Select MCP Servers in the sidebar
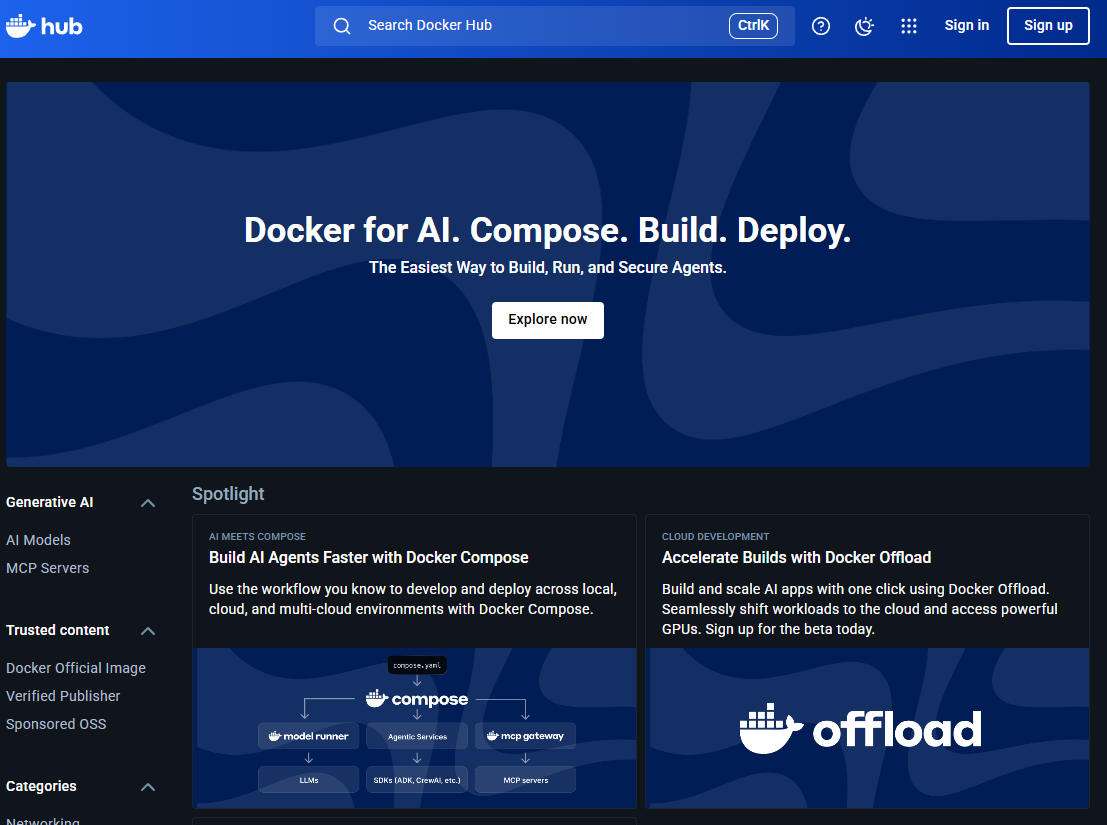Image resolution: width=1107 pixels, height=825 pixels. (x=47, y=568)
